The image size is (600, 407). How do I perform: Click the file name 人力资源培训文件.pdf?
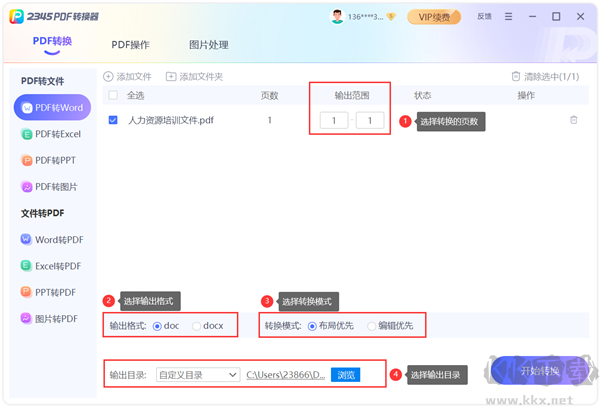(x=171, y=120)
